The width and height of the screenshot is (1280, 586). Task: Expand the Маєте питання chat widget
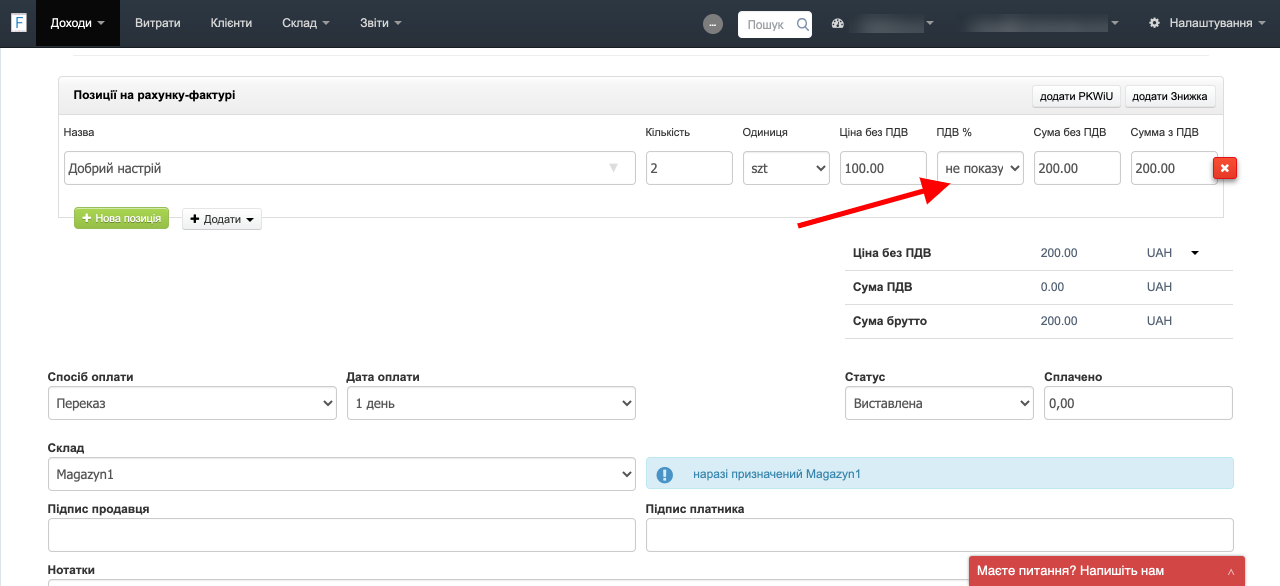(x=1107, y=571)
